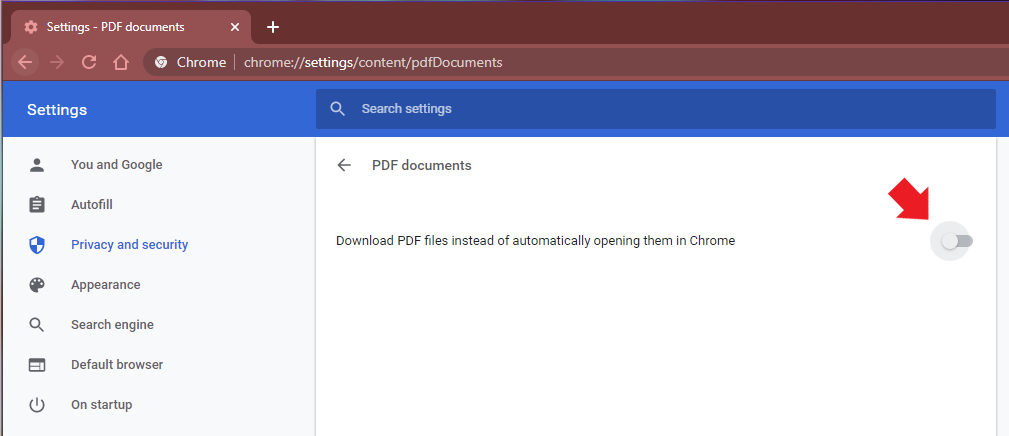
Task: Click the PDF documents page heading
Action: (421, 165)
